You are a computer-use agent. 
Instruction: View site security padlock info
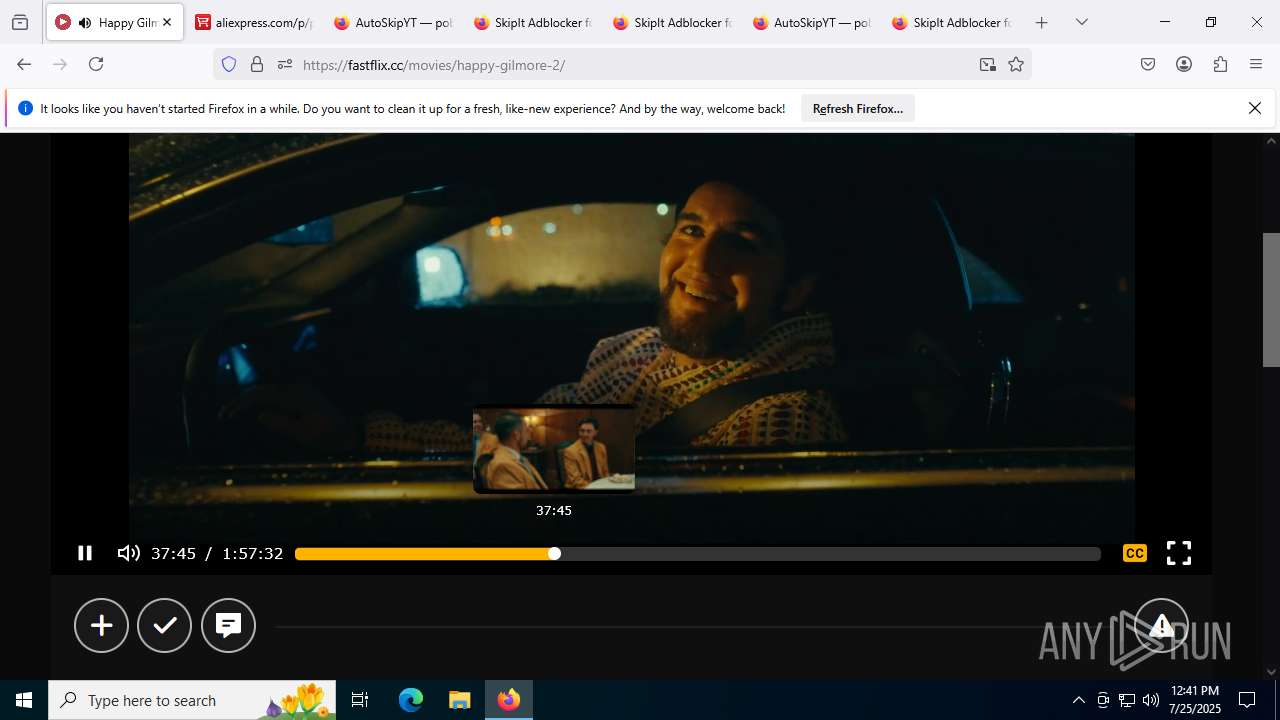(257, 64)
